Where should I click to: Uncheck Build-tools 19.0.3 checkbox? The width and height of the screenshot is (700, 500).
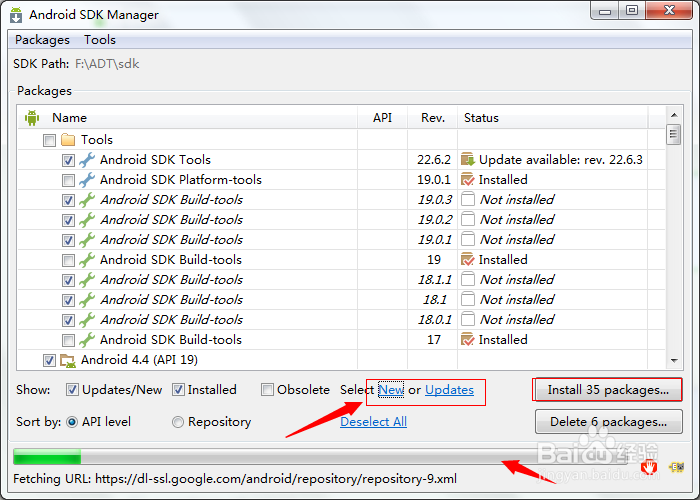[68, 200]
